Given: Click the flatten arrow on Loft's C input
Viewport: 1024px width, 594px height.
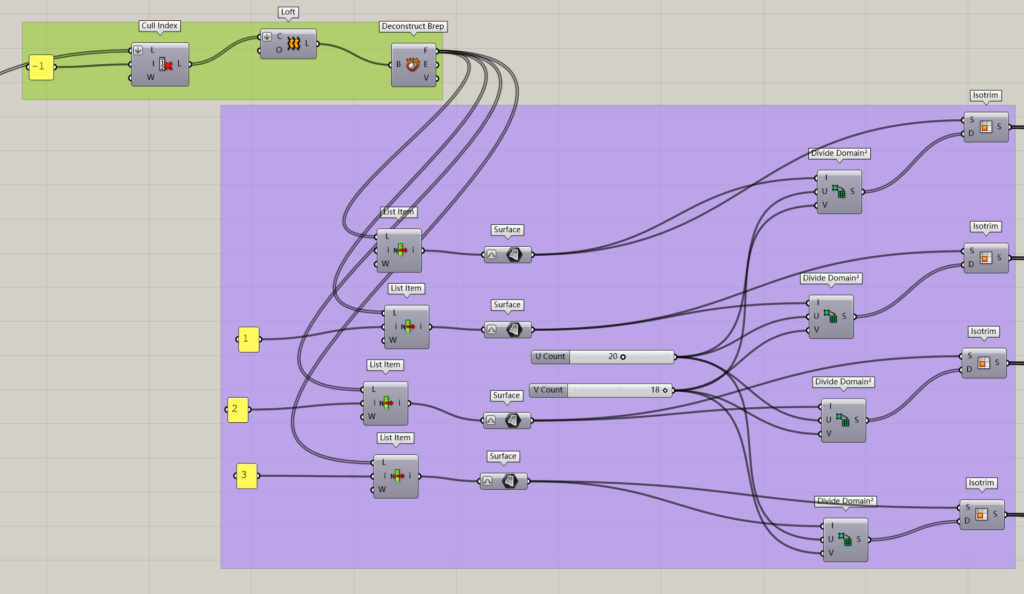Looking at the screenshot, I should point(267,37).
